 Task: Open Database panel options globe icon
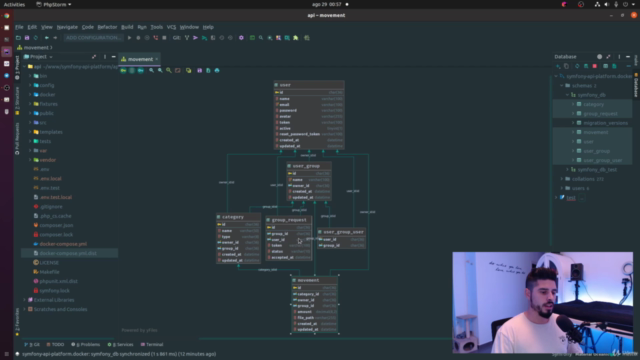coord(599,57)
